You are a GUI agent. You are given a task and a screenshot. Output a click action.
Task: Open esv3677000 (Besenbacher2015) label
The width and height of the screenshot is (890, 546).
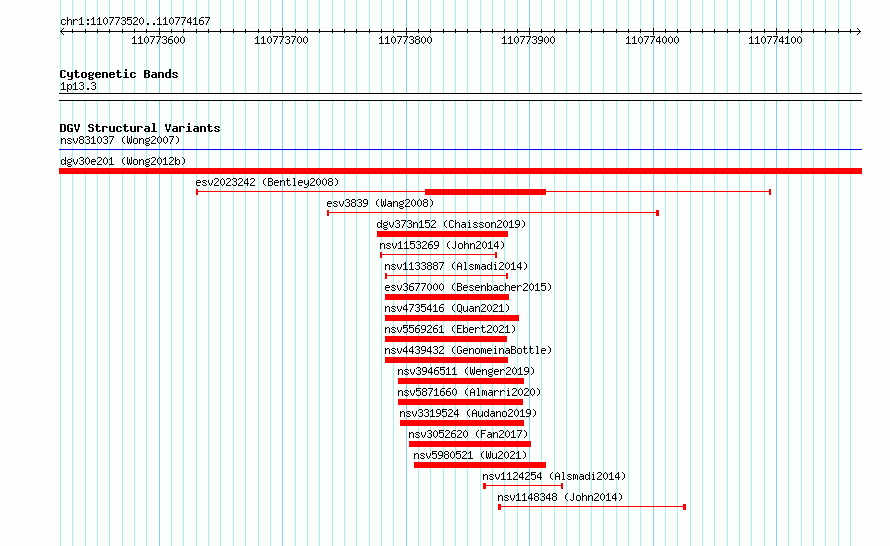pos(468,287)
